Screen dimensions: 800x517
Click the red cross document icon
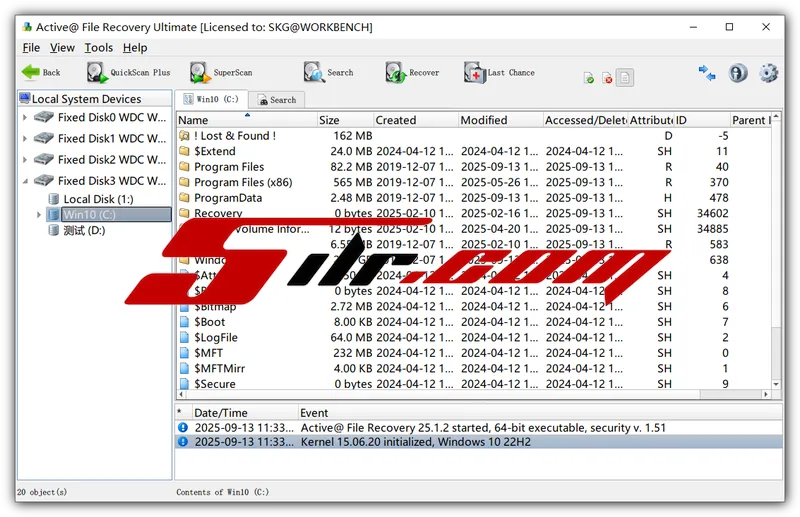coord(607,78)
